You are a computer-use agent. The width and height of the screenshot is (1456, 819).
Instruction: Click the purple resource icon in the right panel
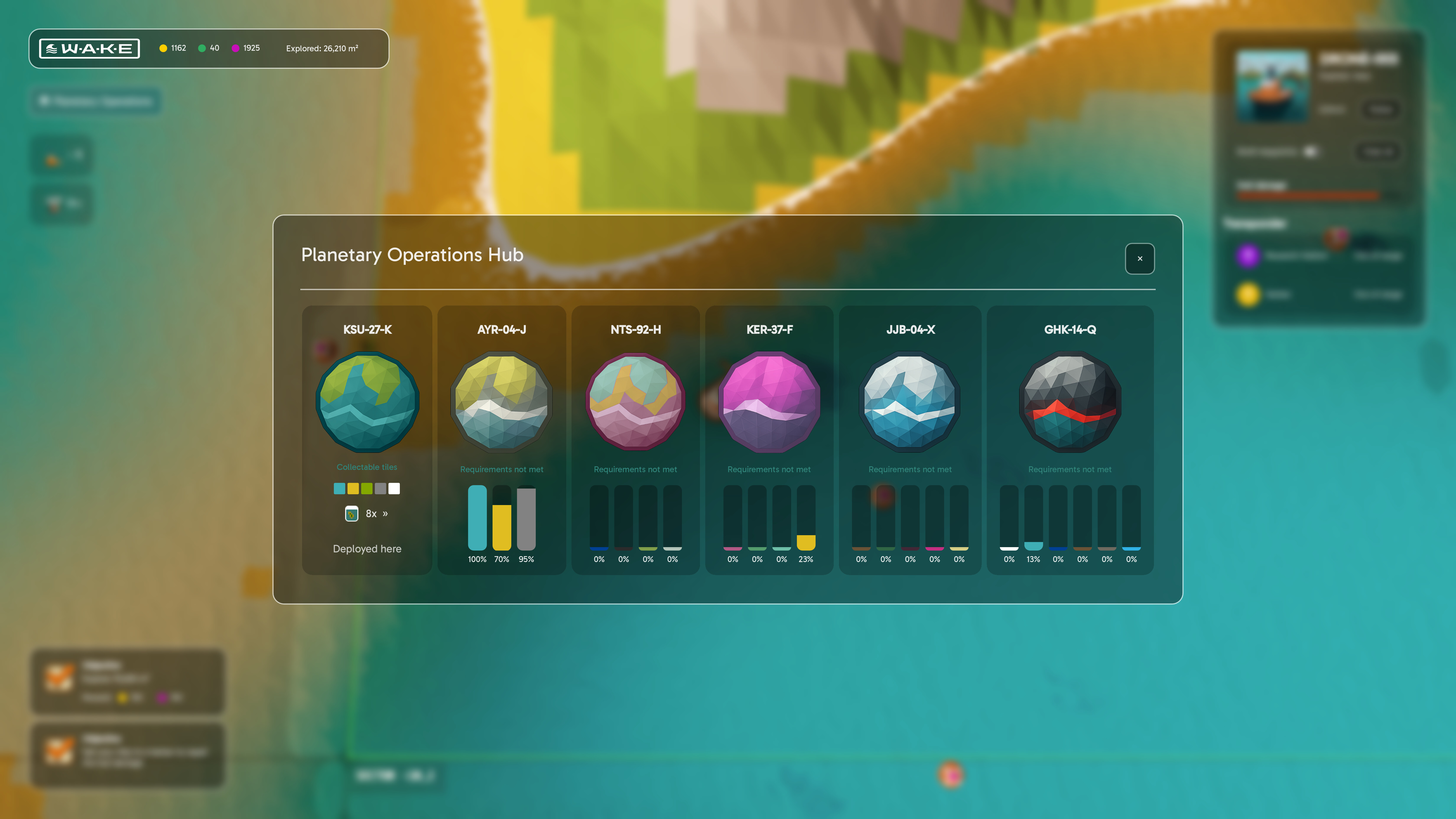tap(1248, 255)
